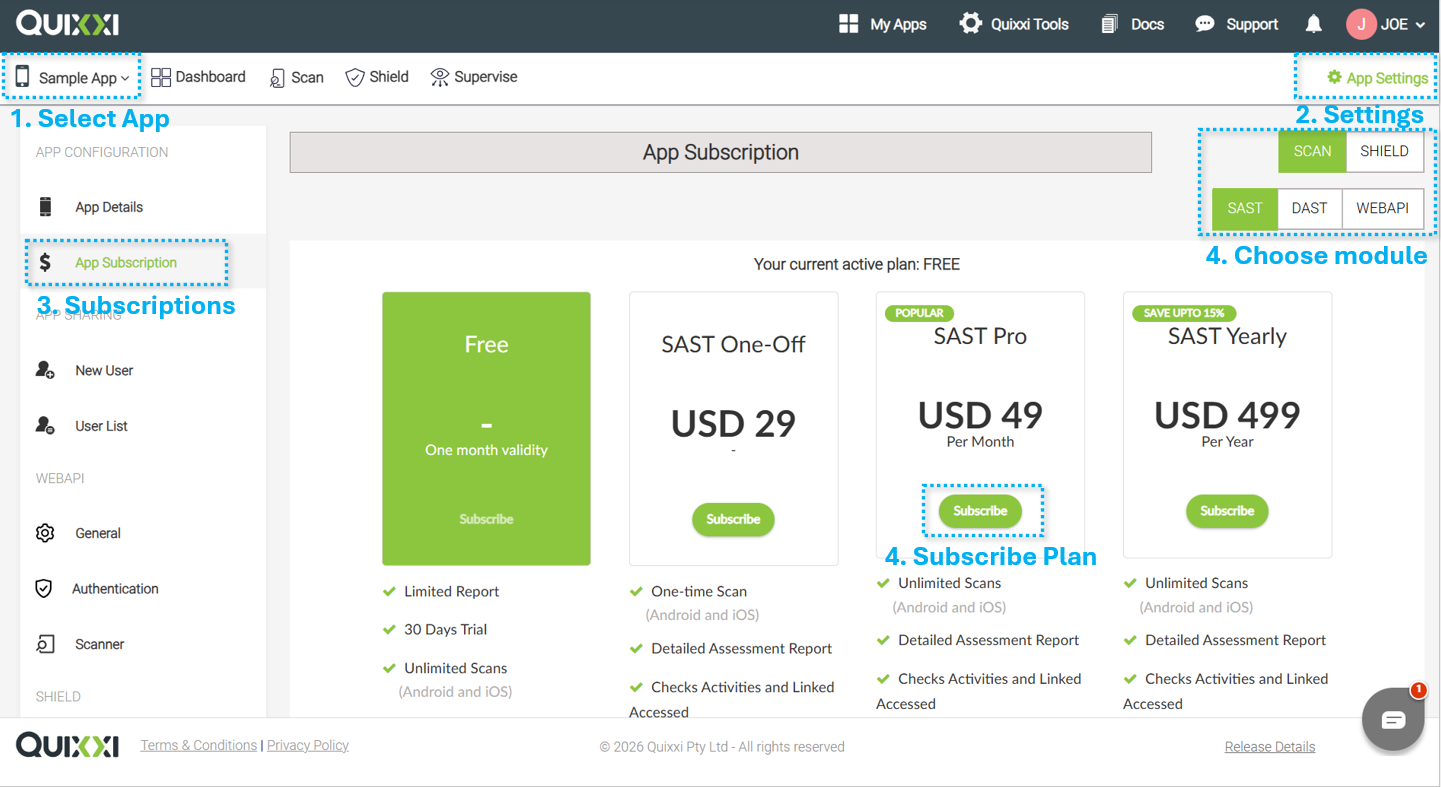Click the Scanner icon in sidebar

tap(45, 644)
